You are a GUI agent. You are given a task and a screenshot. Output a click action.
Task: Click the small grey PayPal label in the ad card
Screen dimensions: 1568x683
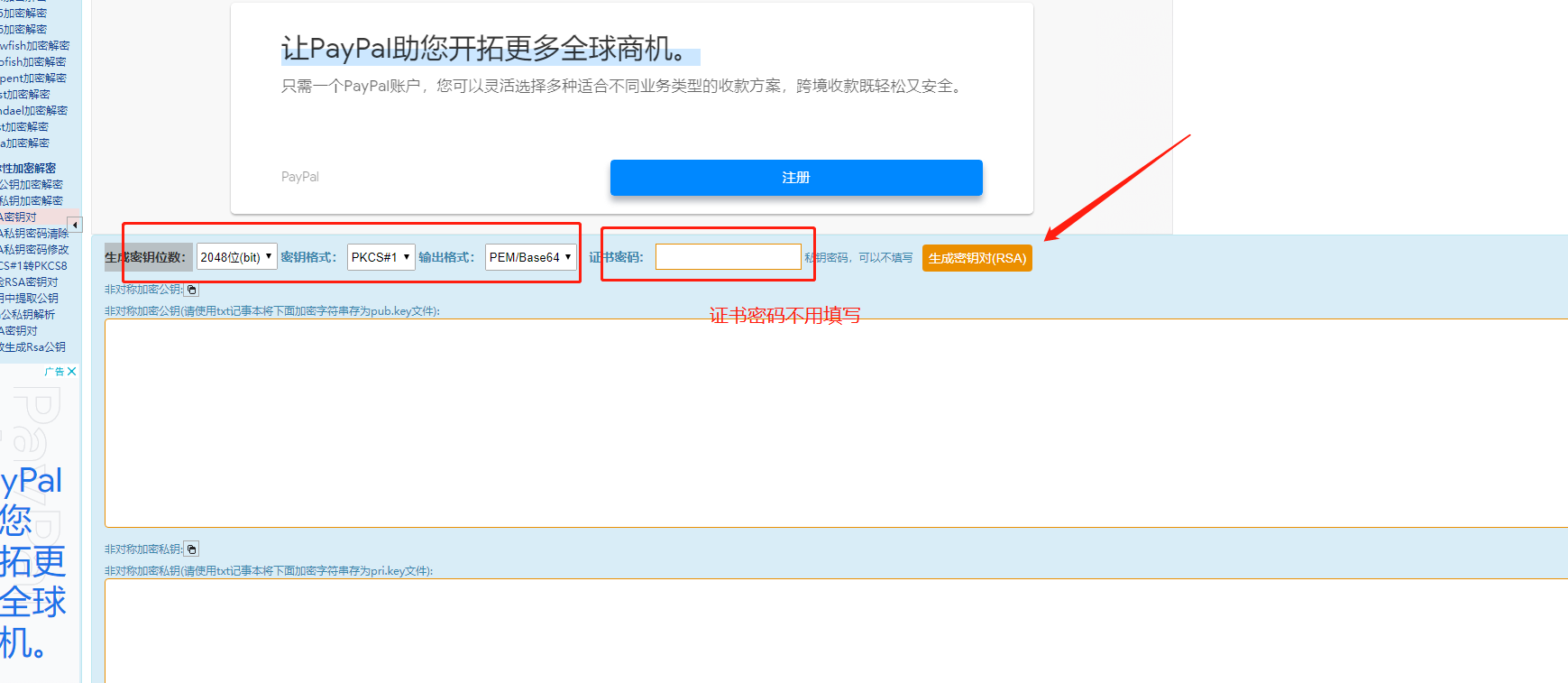pyautogui.click(x=300, y=177)
